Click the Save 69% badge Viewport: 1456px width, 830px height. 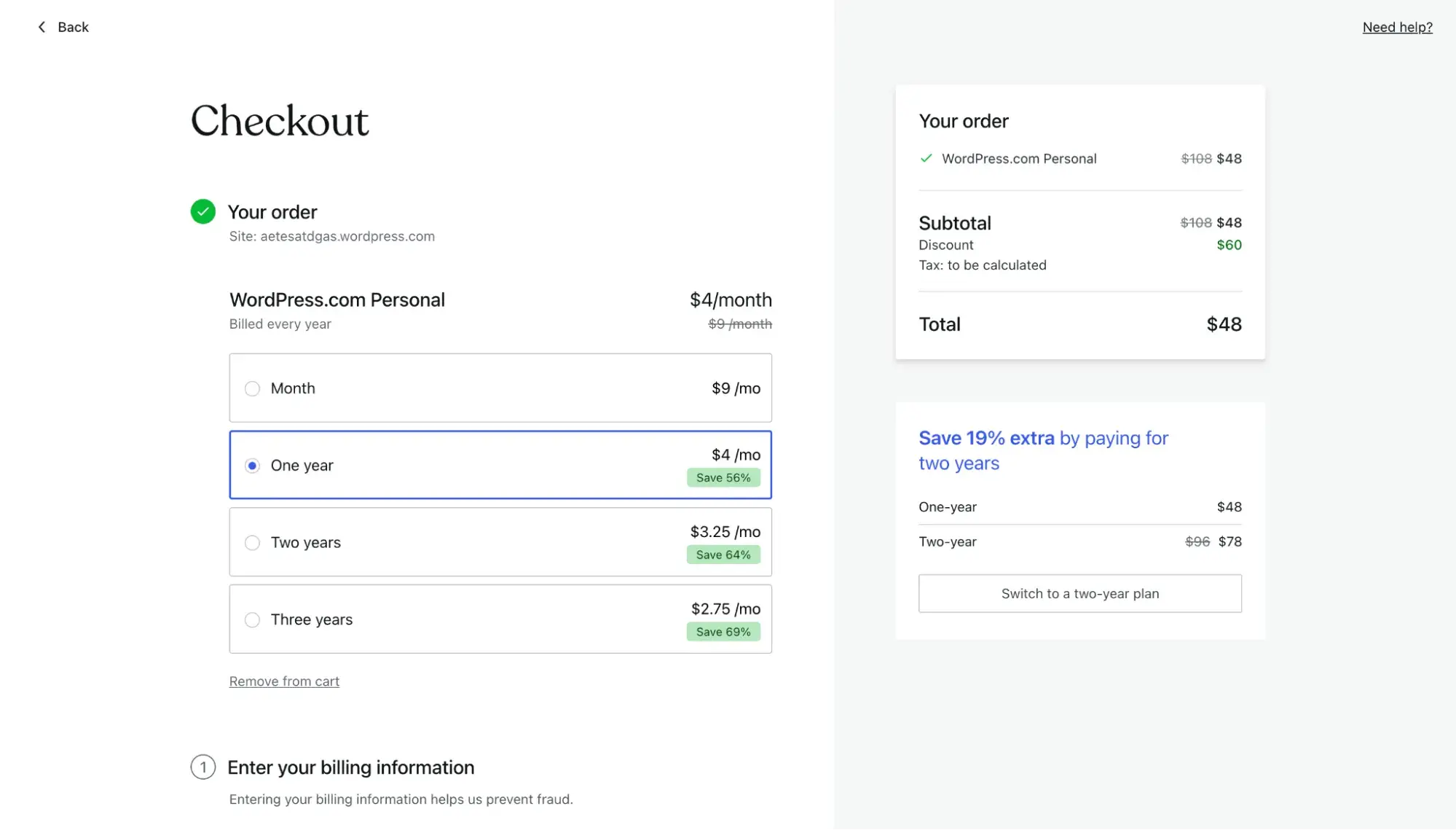tap(723, 632)
